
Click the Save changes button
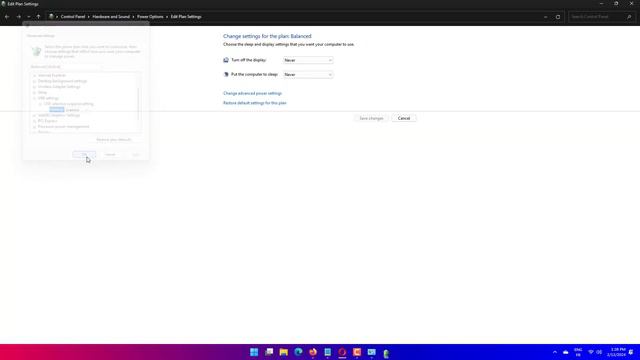pyautogui.click(x=371, y=118)
